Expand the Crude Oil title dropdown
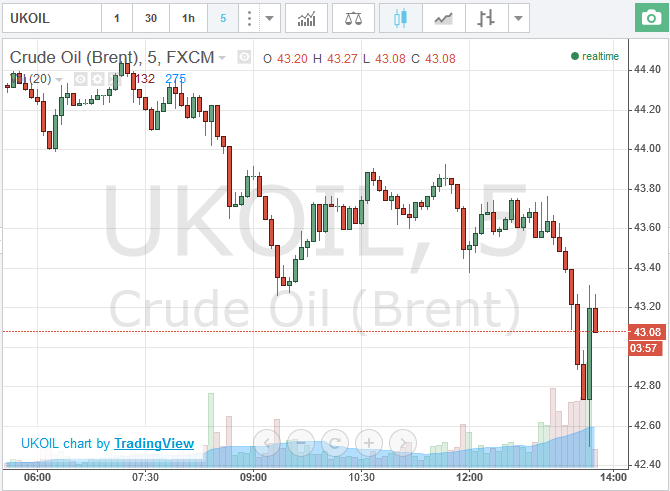 [x=222, y=57]
